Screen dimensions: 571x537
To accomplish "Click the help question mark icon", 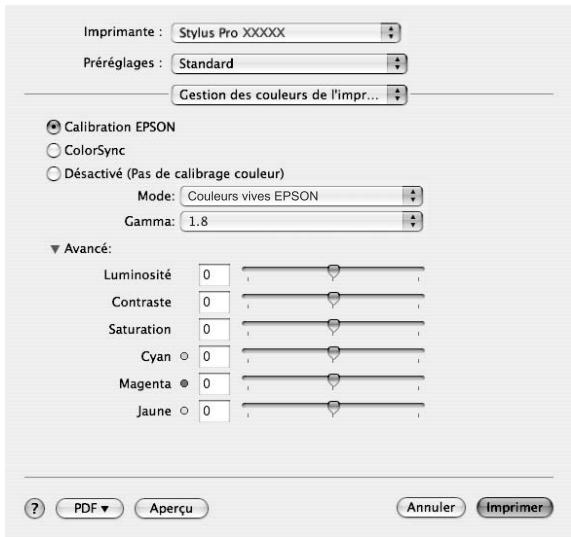I will (35, 508).
